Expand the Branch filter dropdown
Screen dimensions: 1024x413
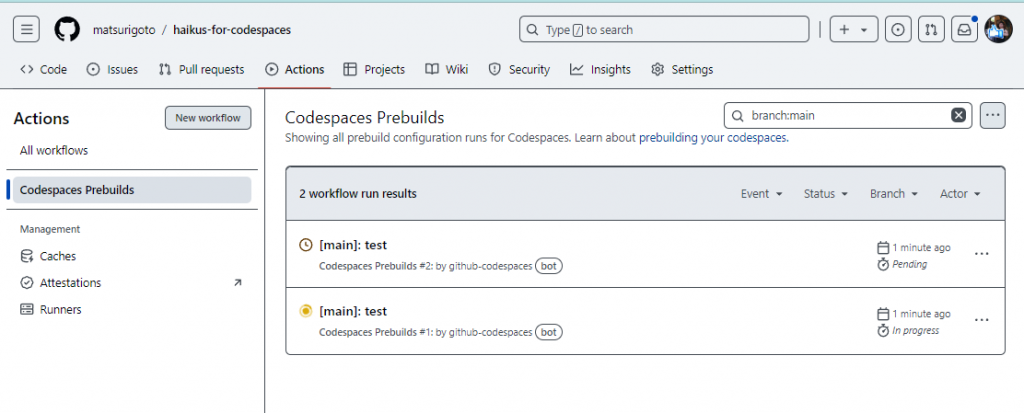click(x=893, y=194)
